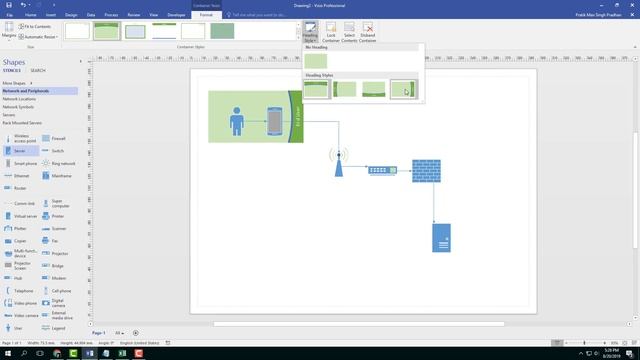Switch to the Review ribbon tab
Viewport: 640px width, 360px height.
[x=133, y=15]
